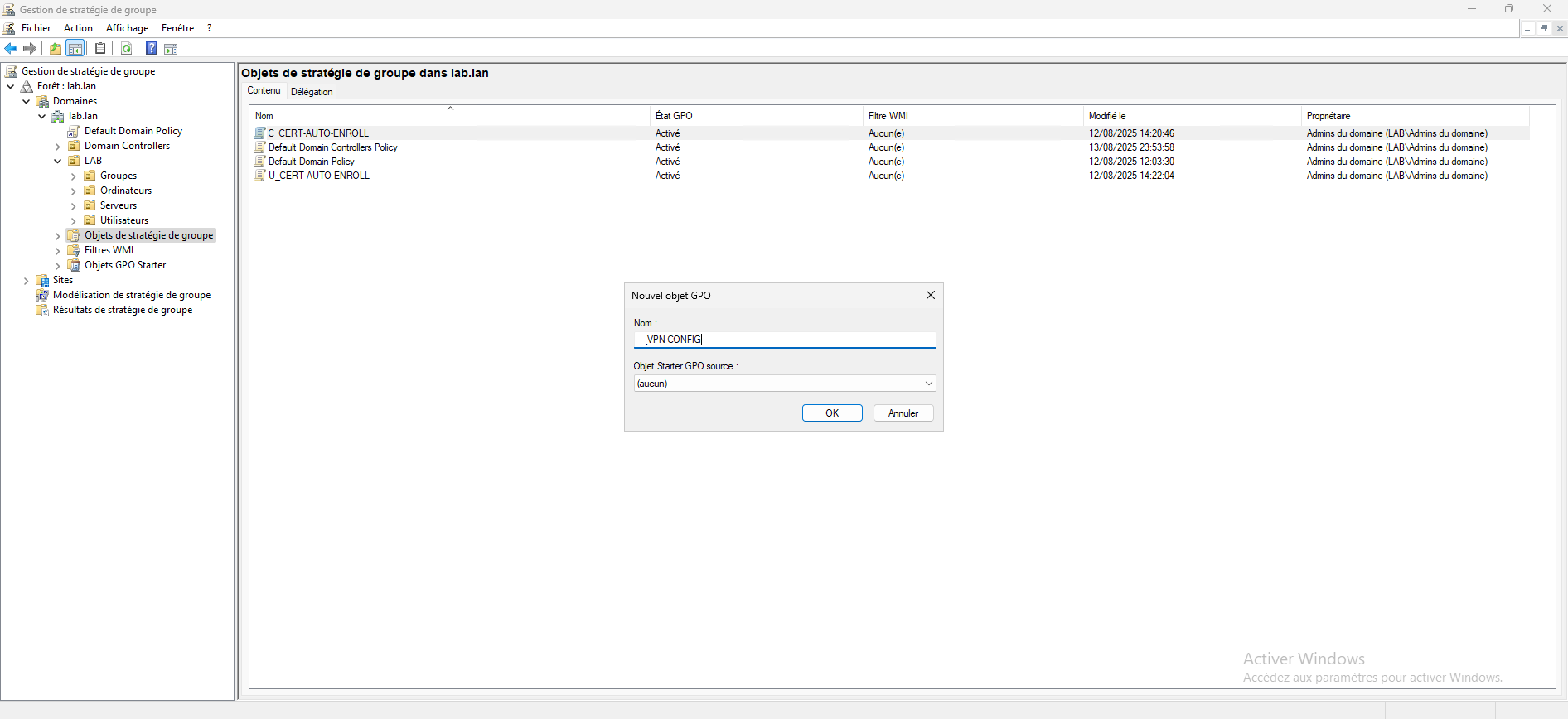This screenshot has height=719, width=1568.
Task: Toggle the show/hide console tree icon
Action: point(75,49)
